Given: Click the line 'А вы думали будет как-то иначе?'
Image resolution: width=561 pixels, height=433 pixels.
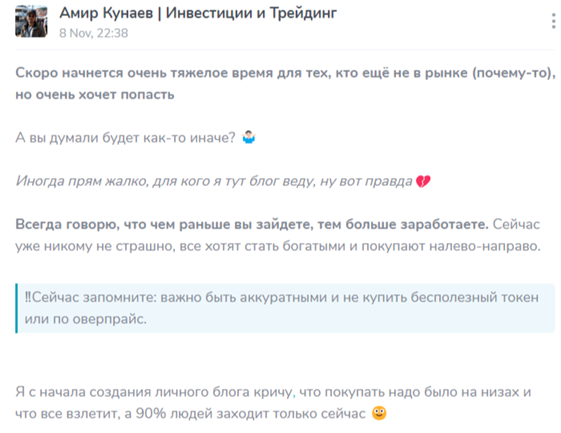Looking at the screenshot, I should click(x=125, y=138).
